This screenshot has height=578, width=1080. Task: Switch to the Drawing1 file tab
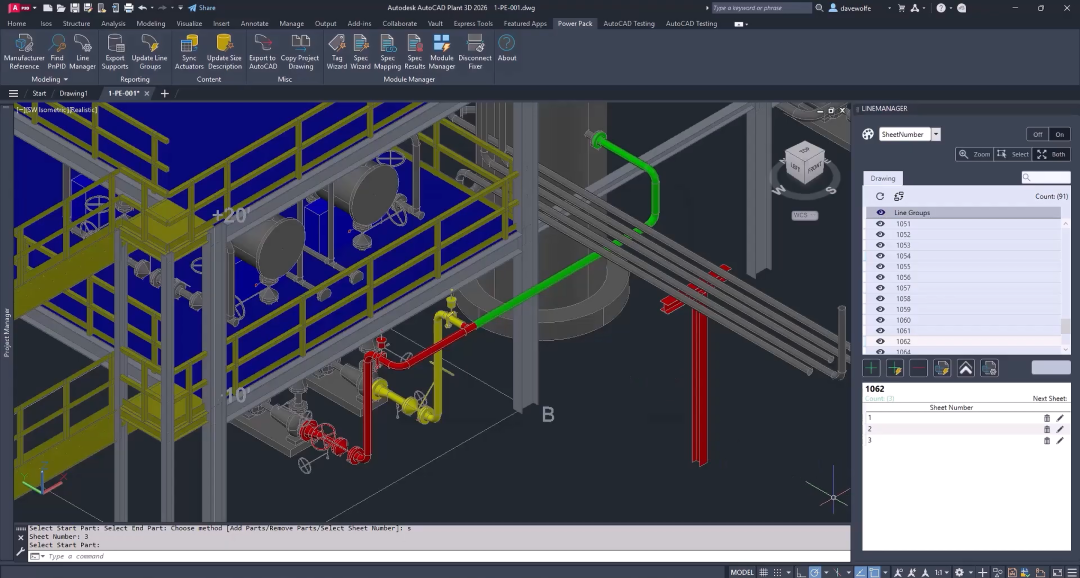pyautogui.click(x=73, y=93)
